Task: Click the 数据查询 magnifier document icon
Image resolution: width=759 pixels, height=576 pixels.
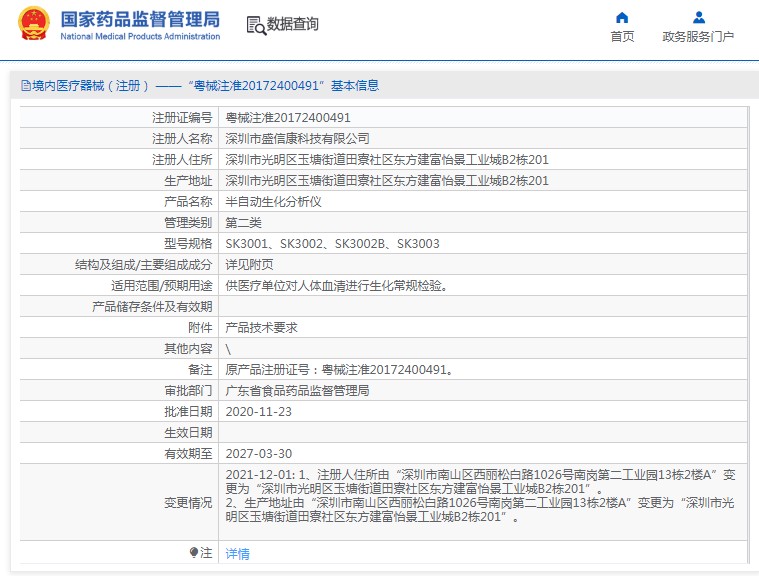Action: coord(255,24)
